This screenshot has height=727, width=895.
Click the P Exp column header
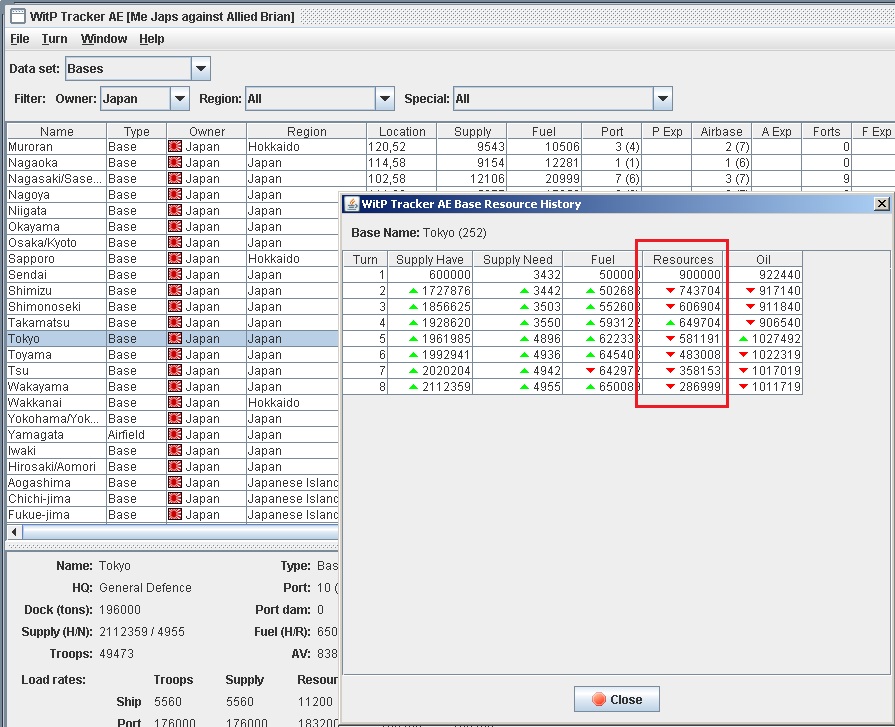tap(667, 131)
